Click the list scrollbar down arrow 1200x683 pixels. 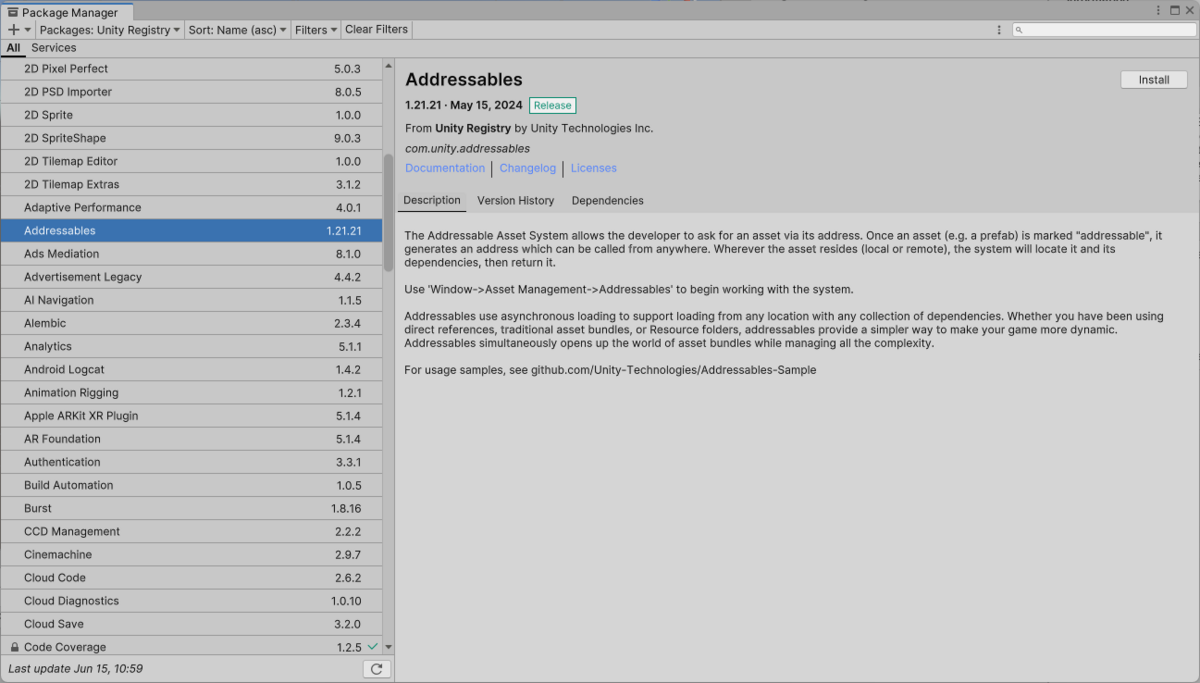(389, 647)
